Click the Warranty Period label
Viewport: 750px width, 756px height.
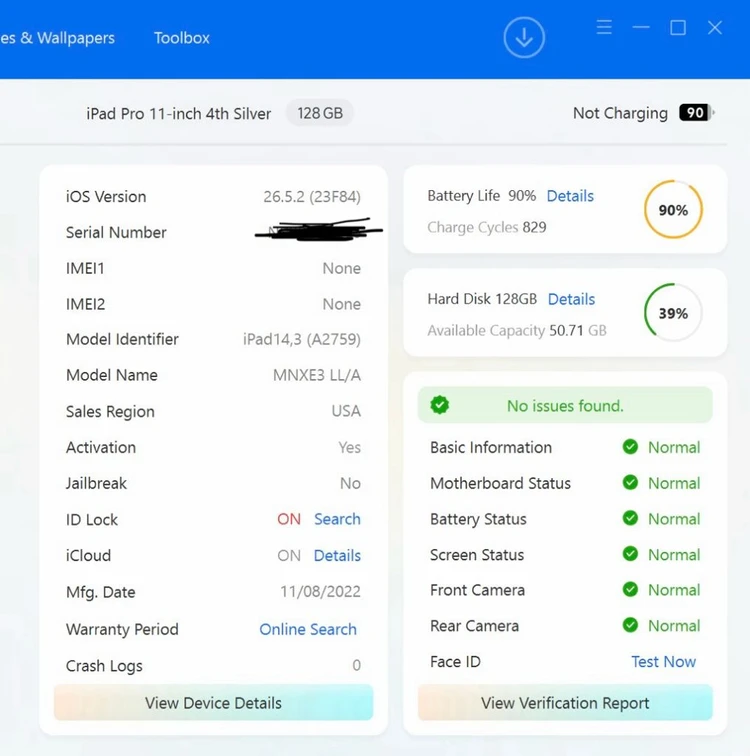point(122,629)
